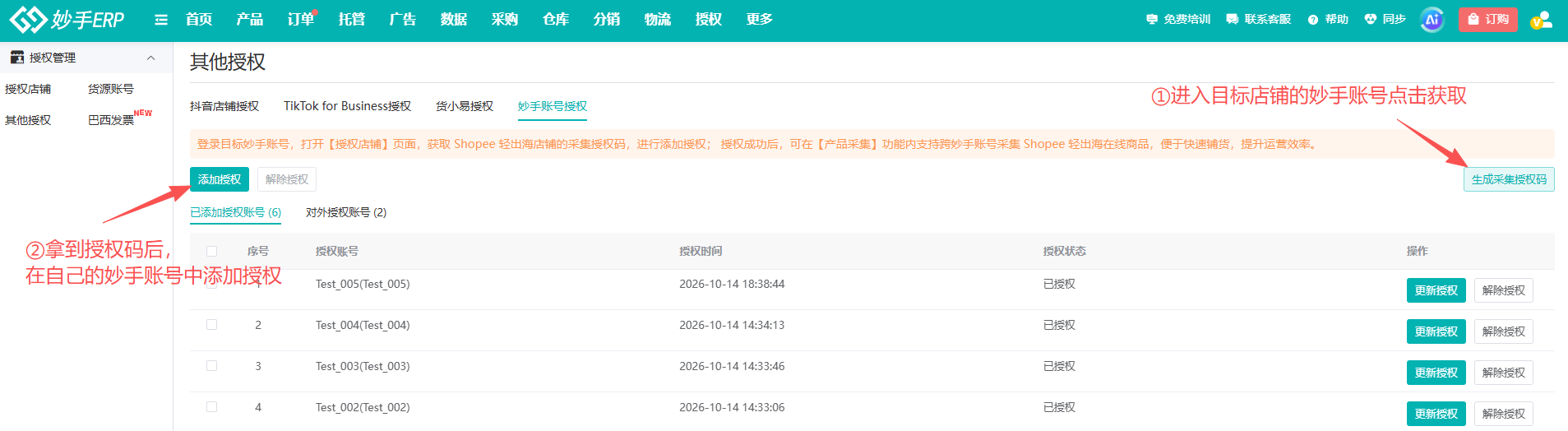Open the 物流 menu
1568x431 pixels.
click(658, 19)
